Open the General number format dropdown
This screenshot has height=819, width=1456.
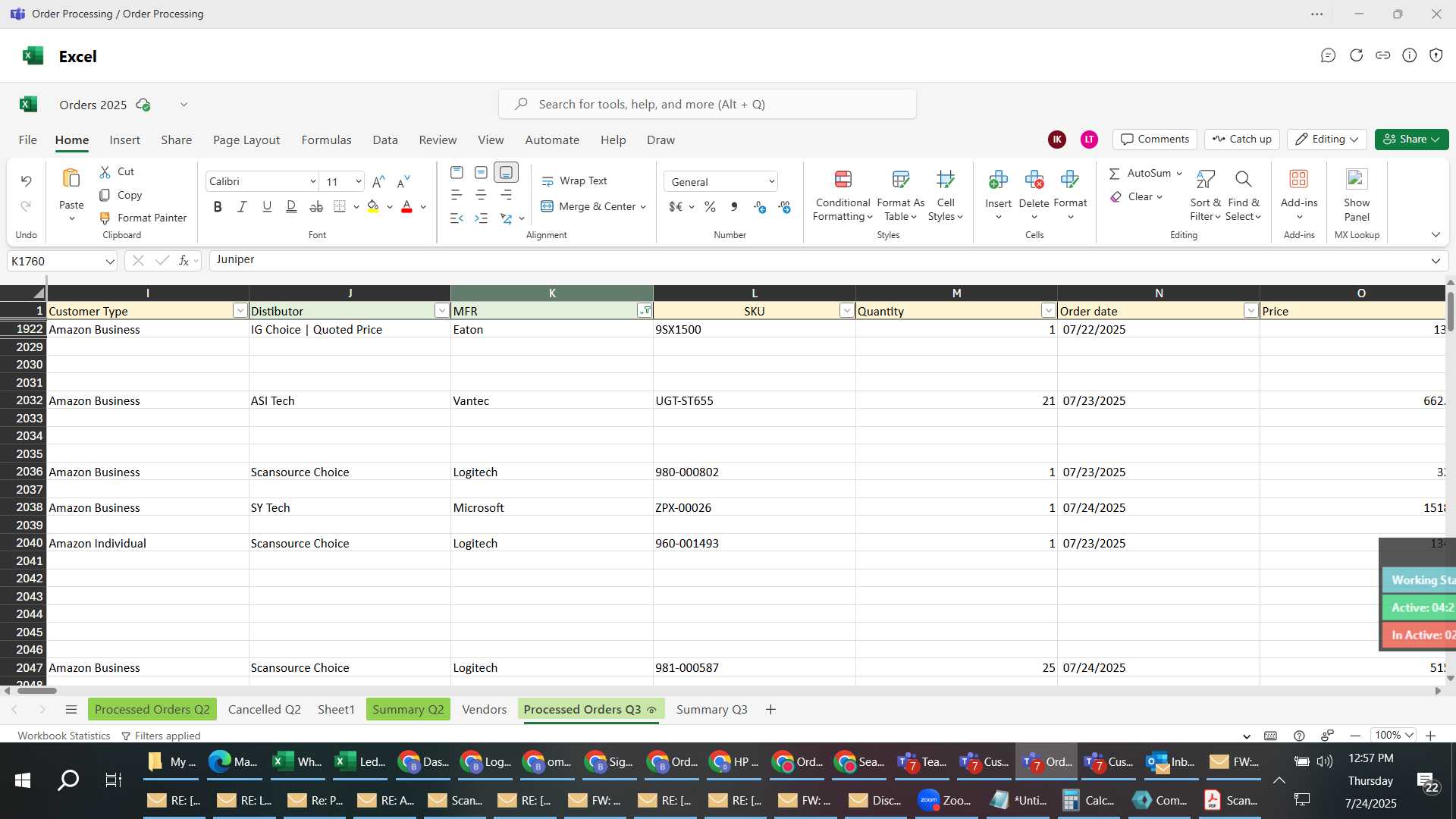click(x=771, y=181)
